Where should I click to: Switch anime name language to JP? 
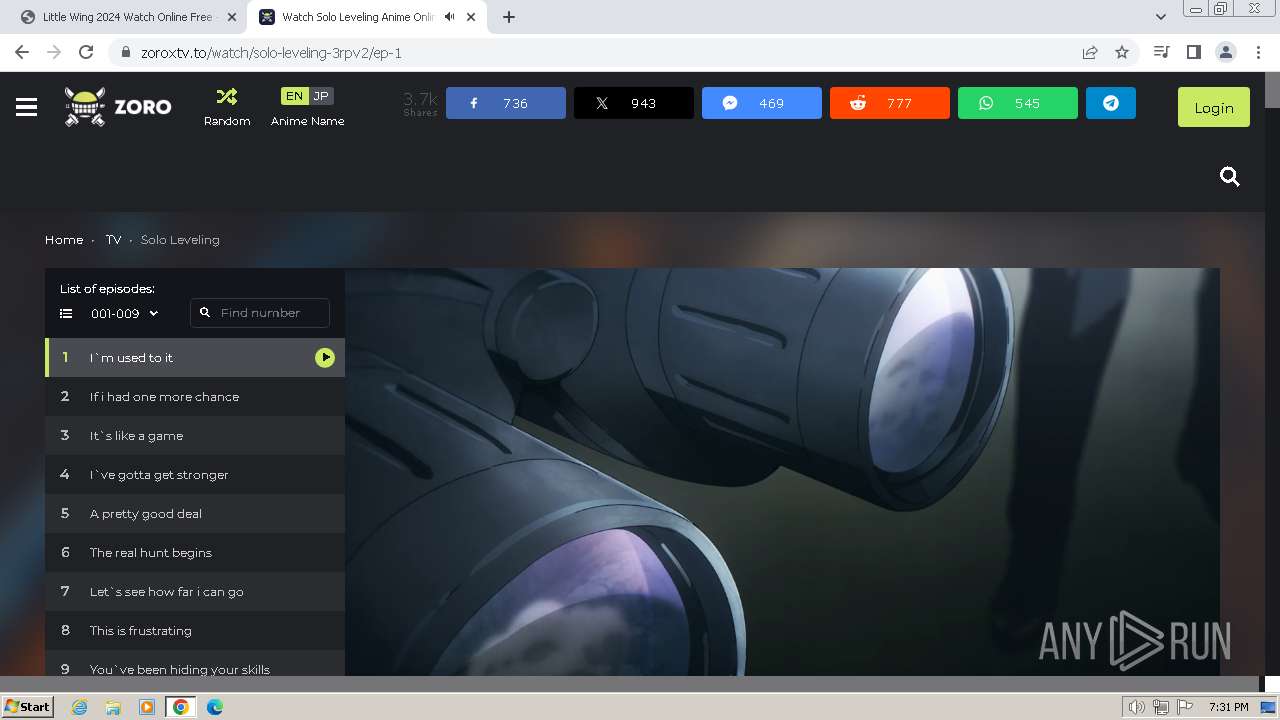tap(320, 96)
